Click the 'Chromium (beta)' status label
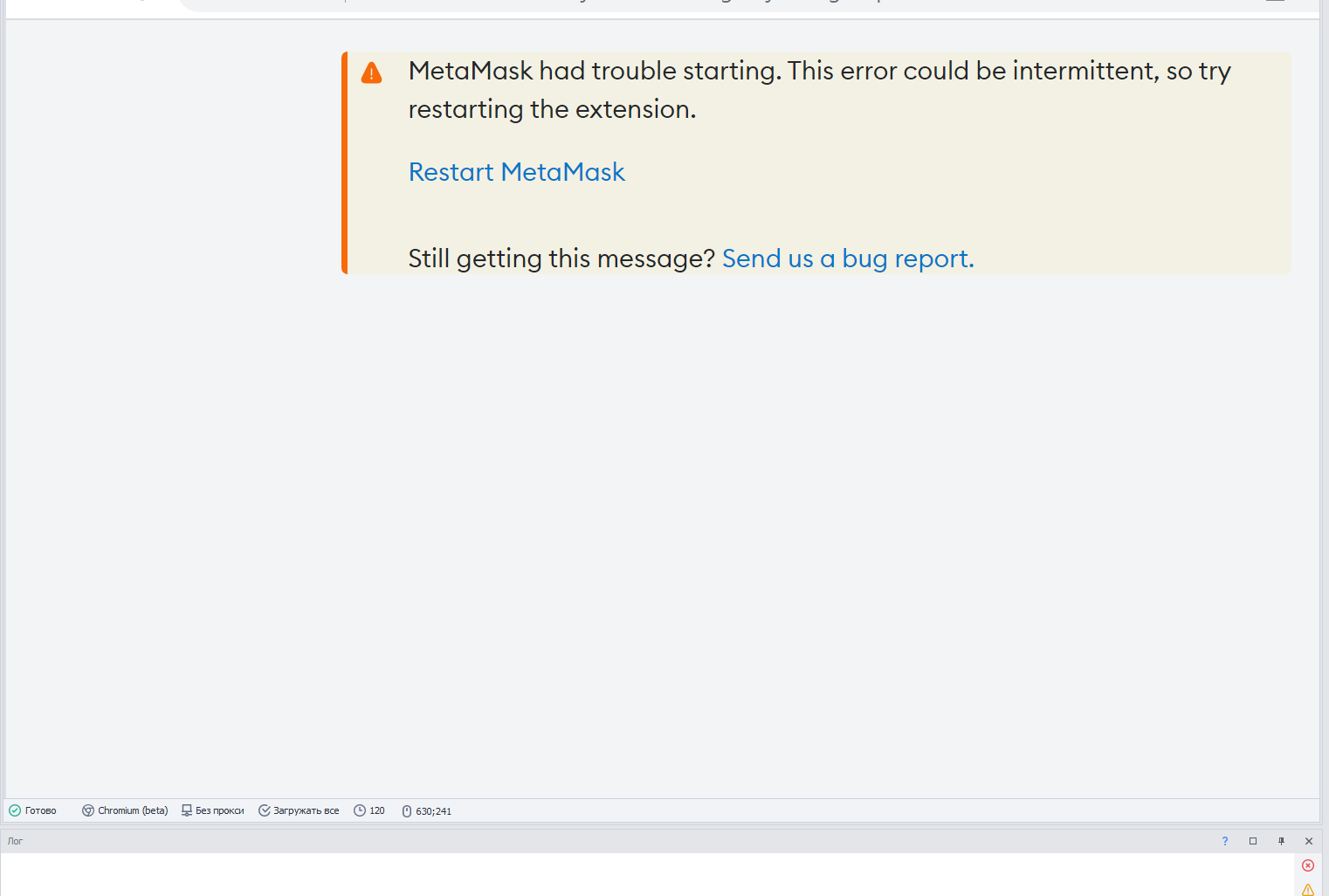Viewport: 1329px width, 896px height. point(133,810)
